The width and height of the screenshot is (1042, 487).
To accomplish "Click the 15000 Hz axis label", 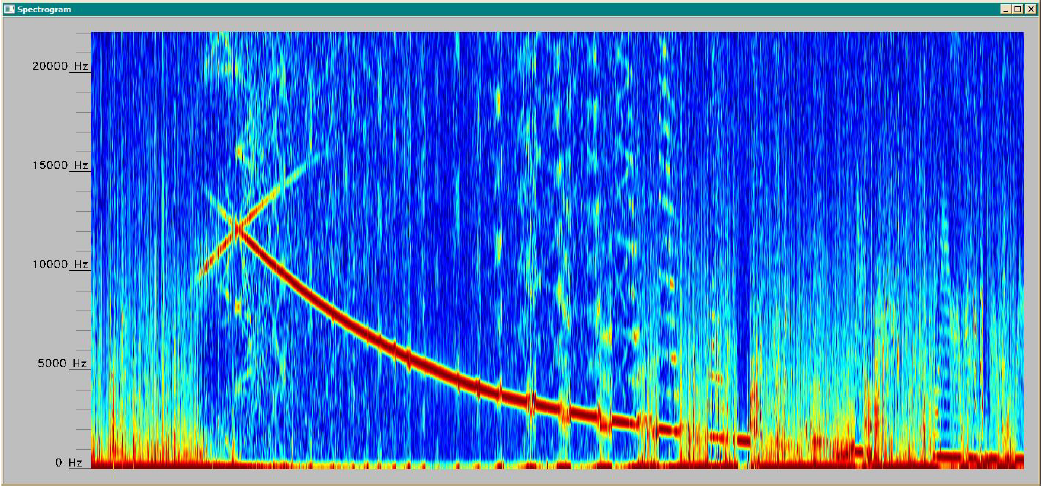I will pyautogui.click(x=60, y=165).
